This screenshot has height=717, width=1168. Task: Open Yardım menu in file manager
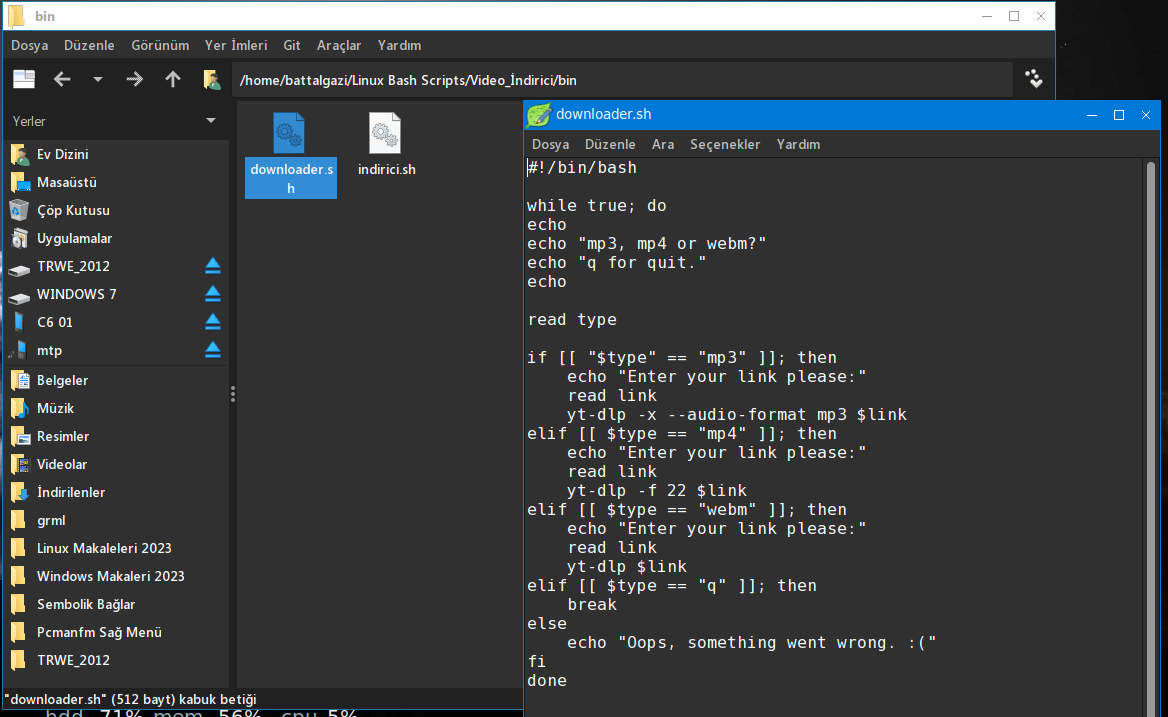pyautogui.click(x=399, y=45)
